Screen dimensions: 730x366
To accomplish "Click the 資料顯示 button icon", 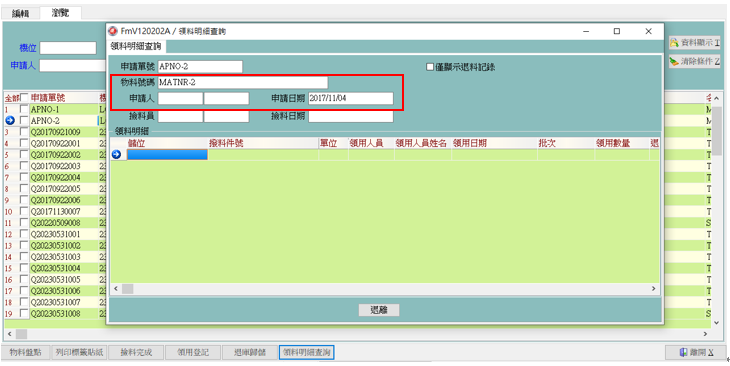I will pyautogui.click(x=675, y=43).
